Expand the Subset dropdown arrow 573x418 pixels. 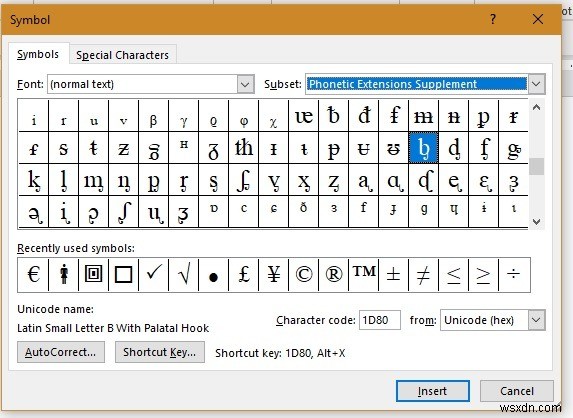pos(536,84)
